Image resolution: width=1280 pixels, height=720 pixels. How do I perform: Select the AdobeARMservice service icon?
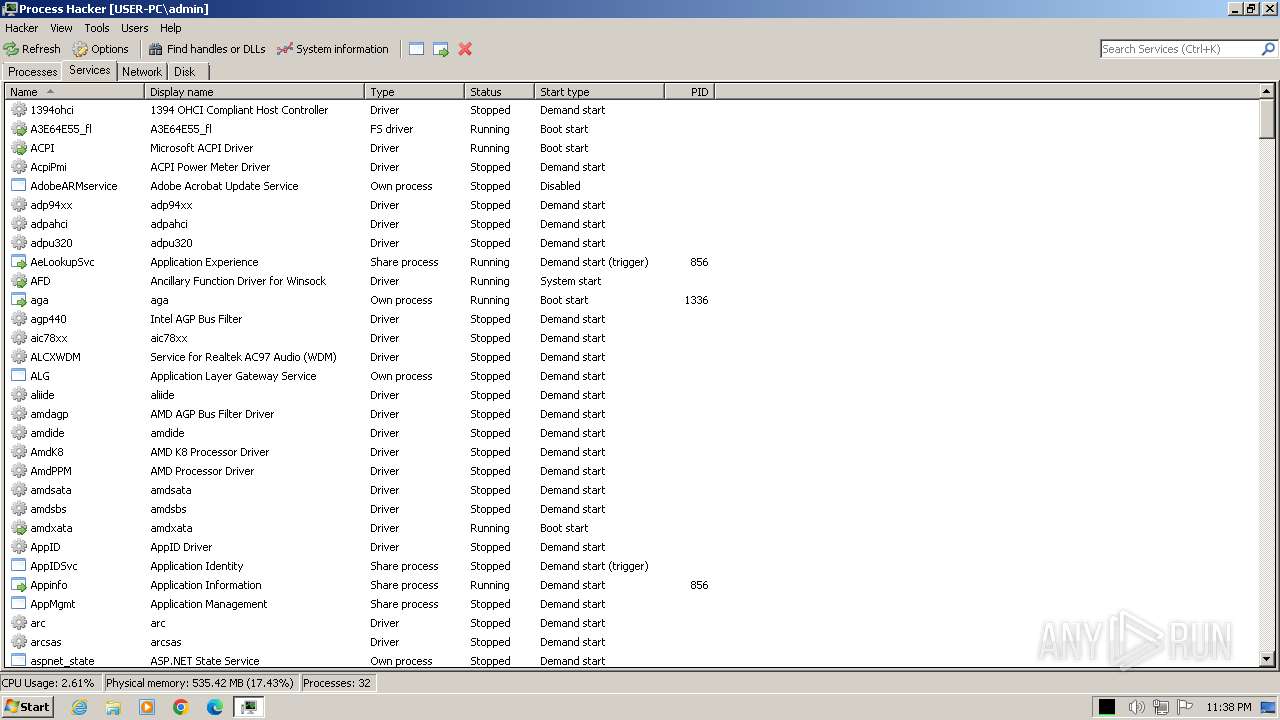click(x=19, y=186)
